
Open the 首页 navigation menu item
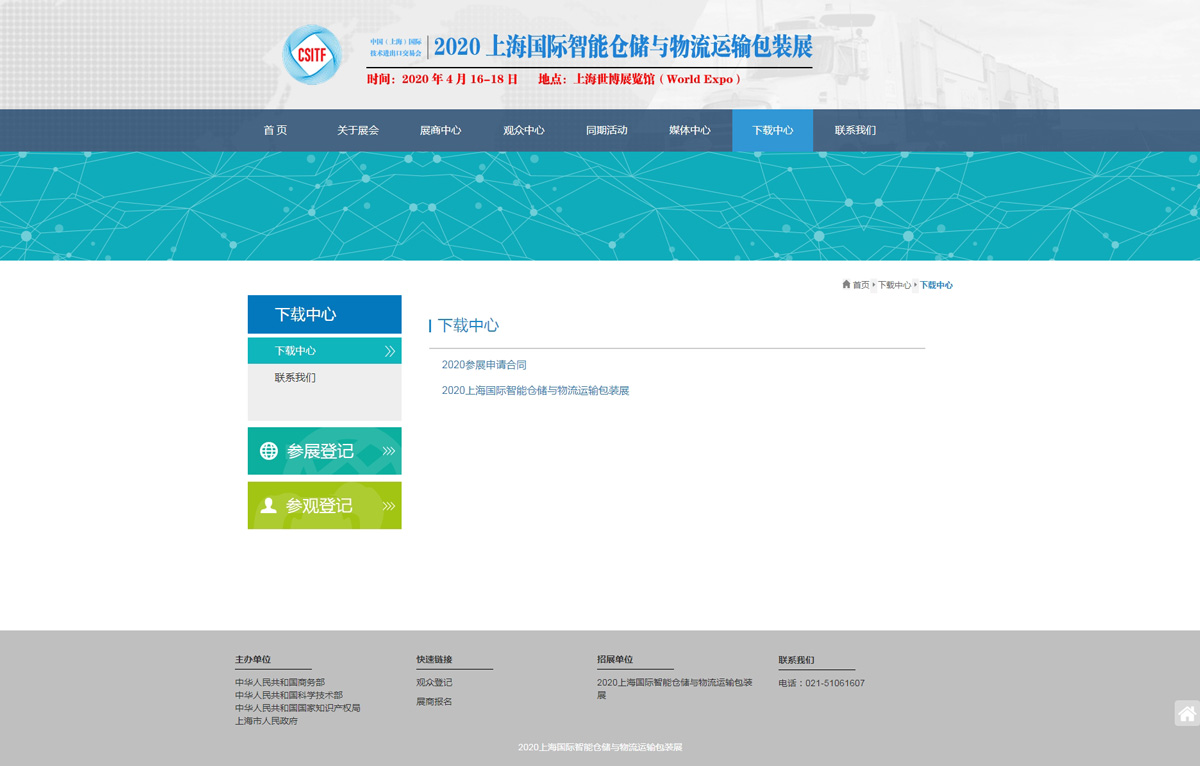pyautogui.click(x=275, y=131)
